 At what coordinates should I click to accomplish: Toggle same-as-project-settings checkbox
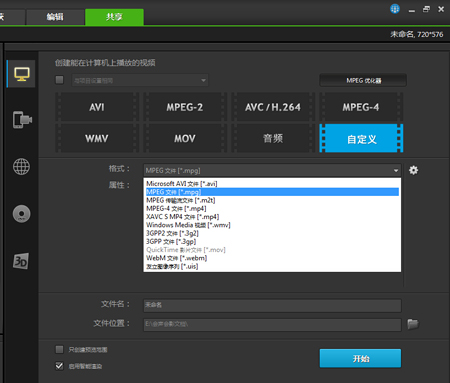tap(59, 80)
